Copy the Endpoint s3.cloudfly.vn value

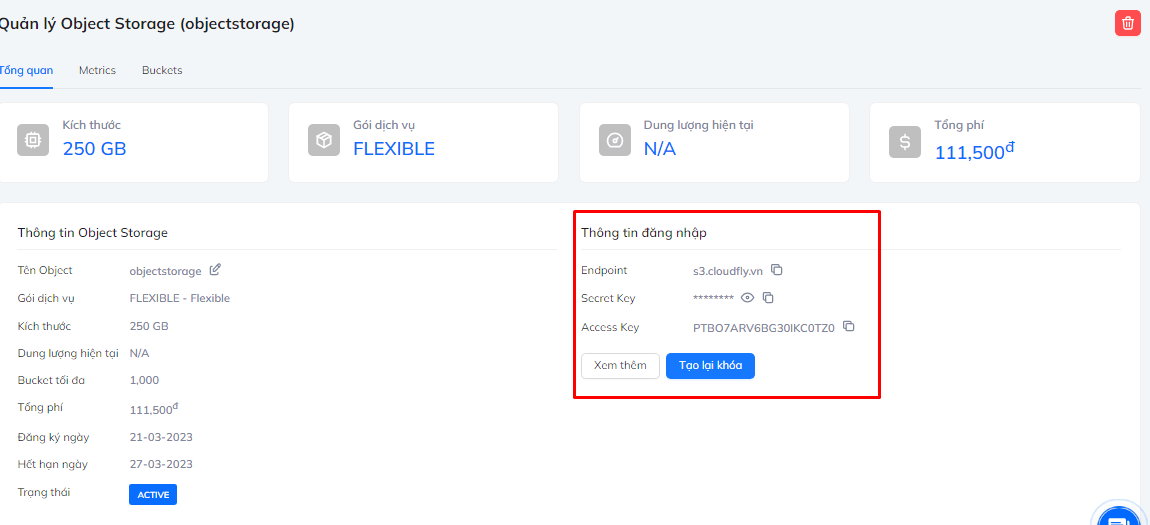777,270
